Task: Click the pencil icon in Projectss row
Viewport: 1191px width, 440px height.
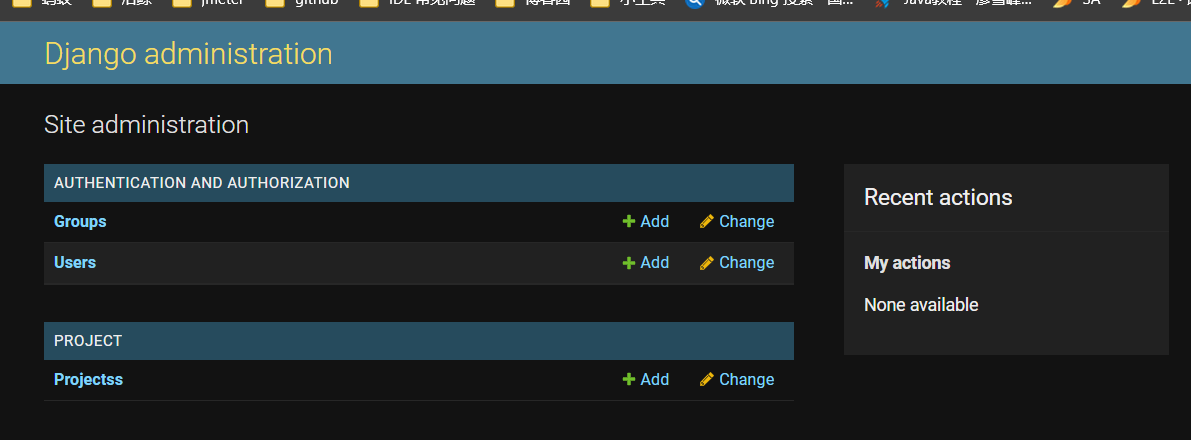Action: (x=706, y=379)
